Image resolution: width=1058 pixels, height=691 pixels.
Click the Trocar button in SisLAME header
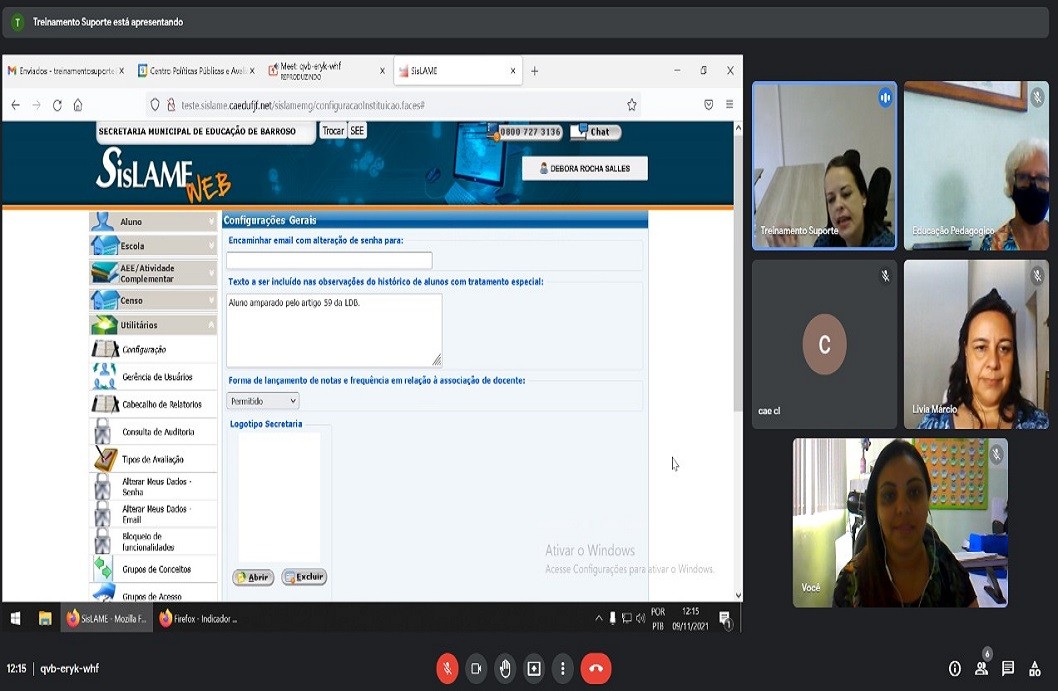tap(333, 131)
